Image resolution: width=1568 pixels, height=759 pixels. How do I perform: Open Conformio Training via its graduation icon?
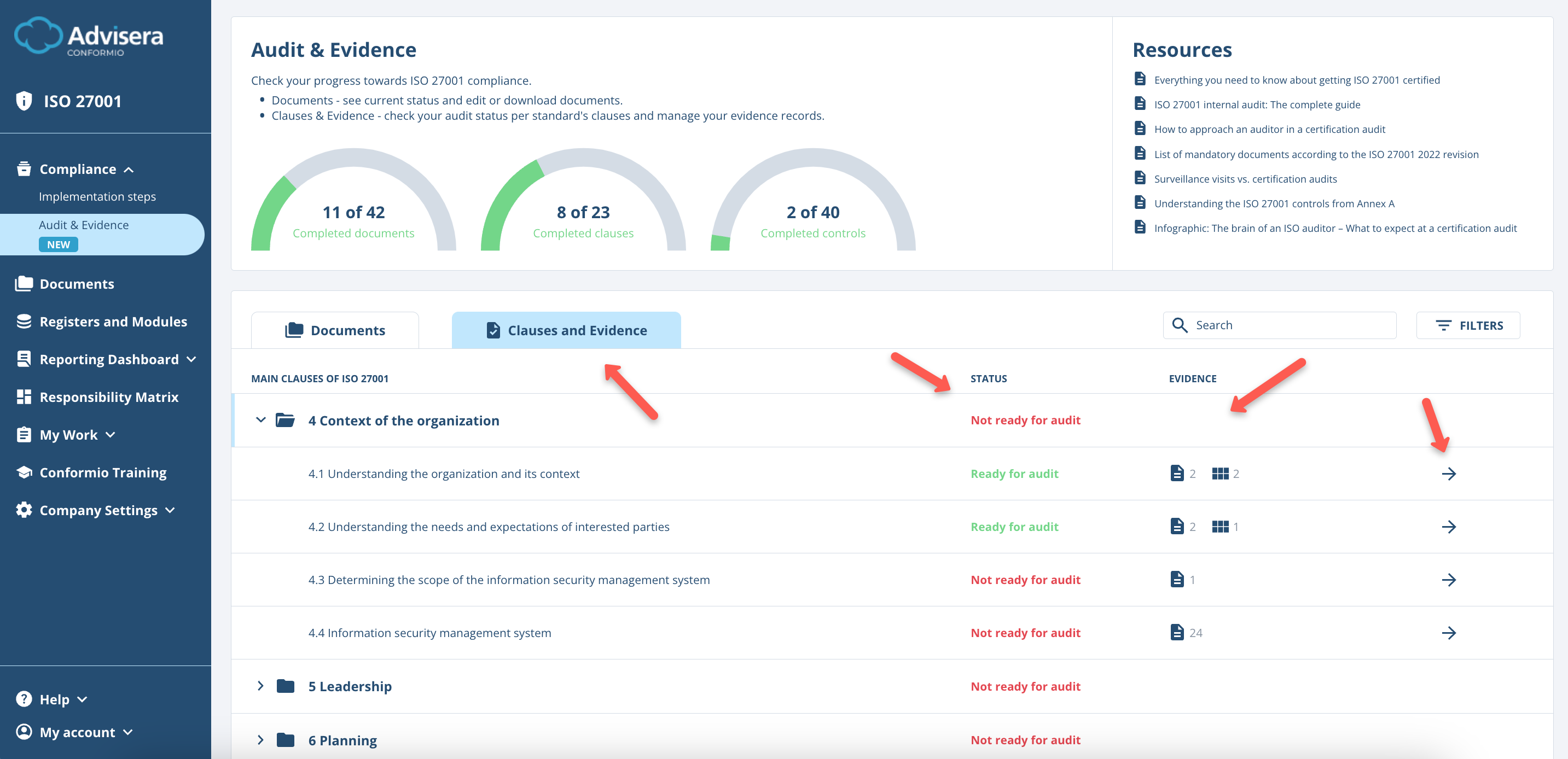[x=23, y=472]
